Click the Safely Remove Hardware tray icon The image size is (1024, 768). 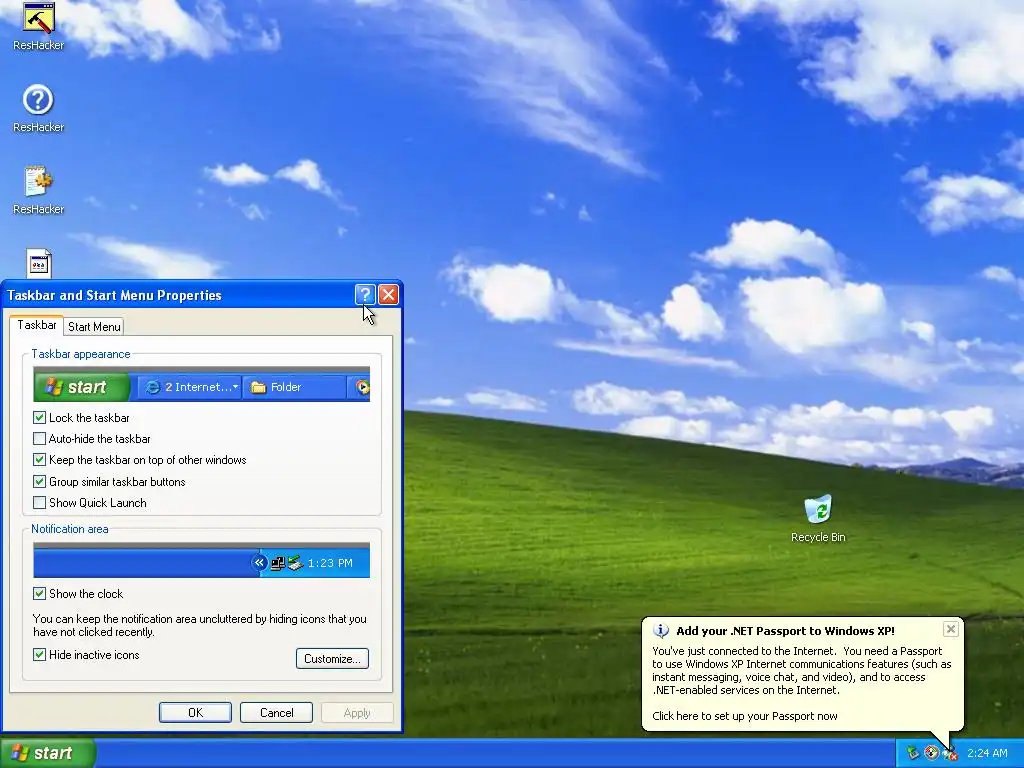[912, 753]
